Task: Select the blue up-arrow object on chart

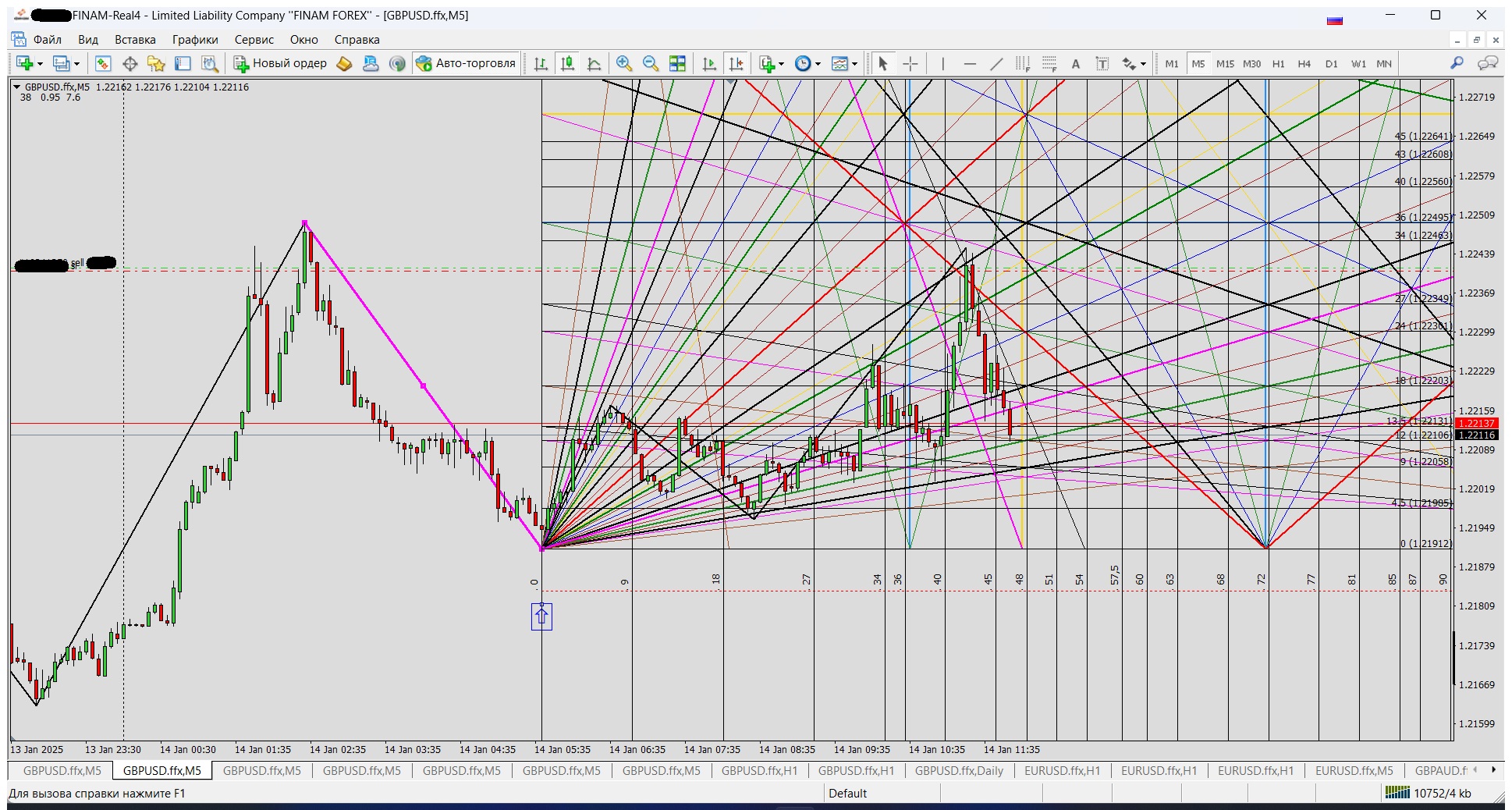Action: pos(541,616)
